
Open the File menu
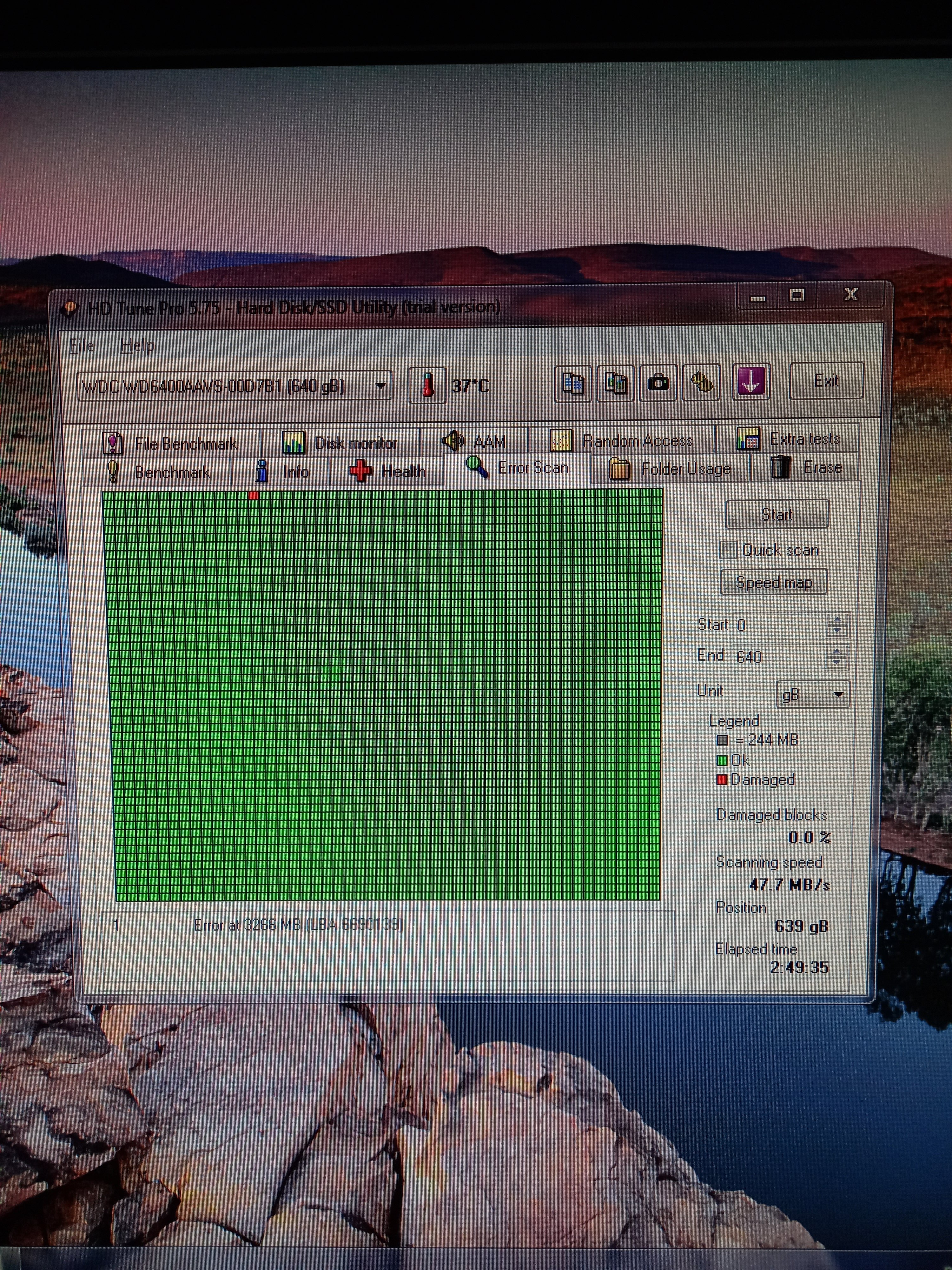point(82,346)
